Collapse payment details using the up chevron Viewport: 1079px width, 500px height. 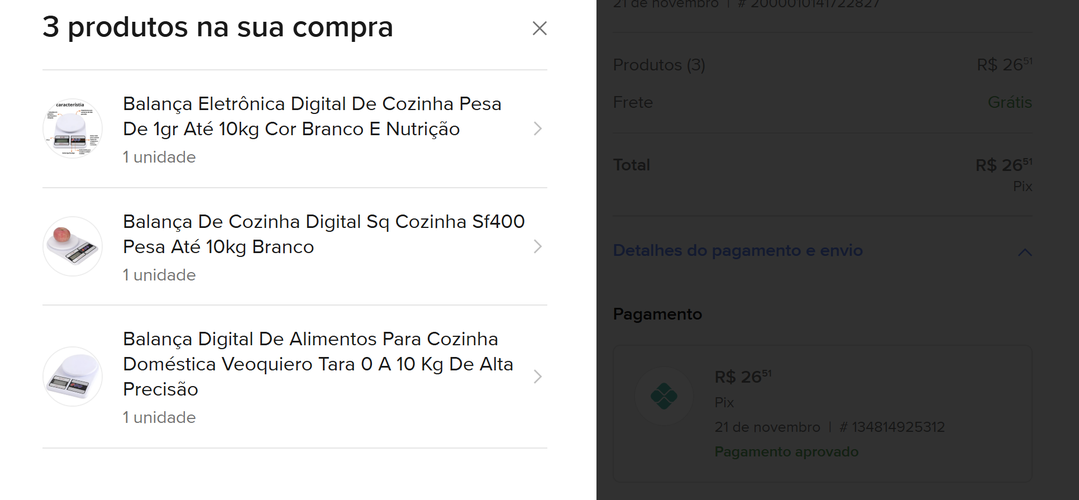pos(1024,252)
